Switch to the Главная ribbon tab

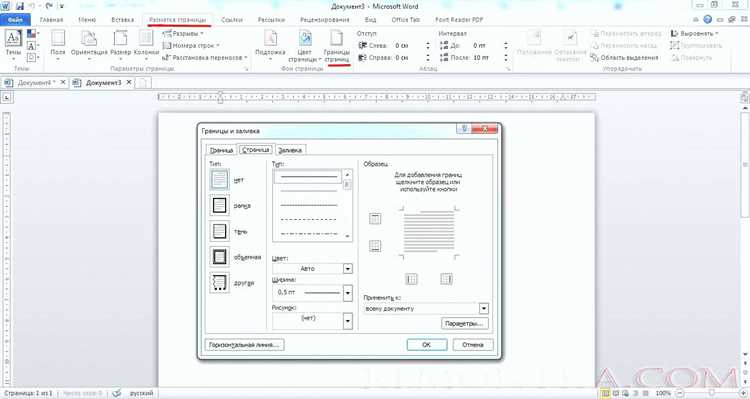pyautogui.click(x=51, y=20)
